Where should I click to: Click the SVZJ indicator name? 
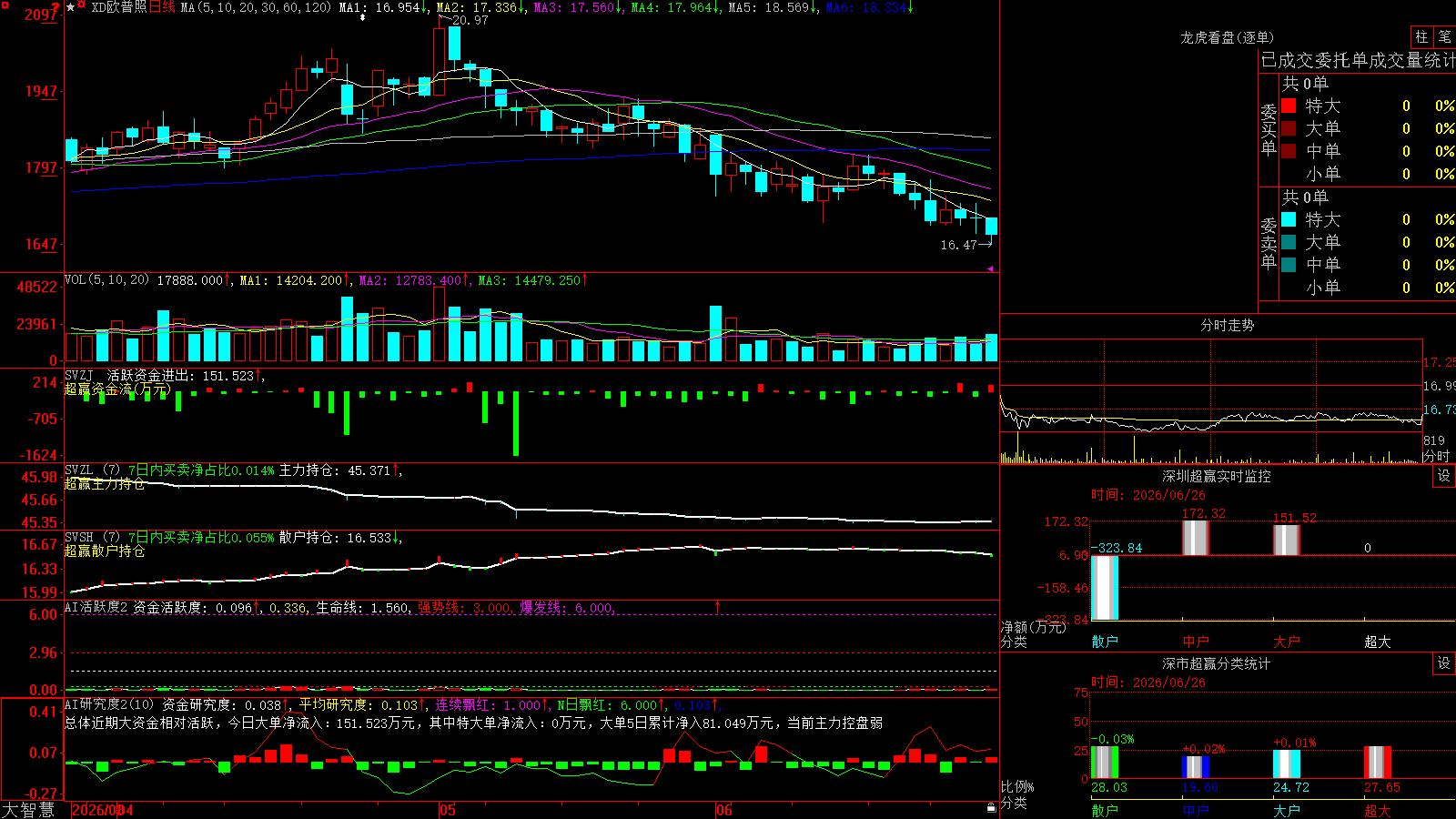click(79, 375)
